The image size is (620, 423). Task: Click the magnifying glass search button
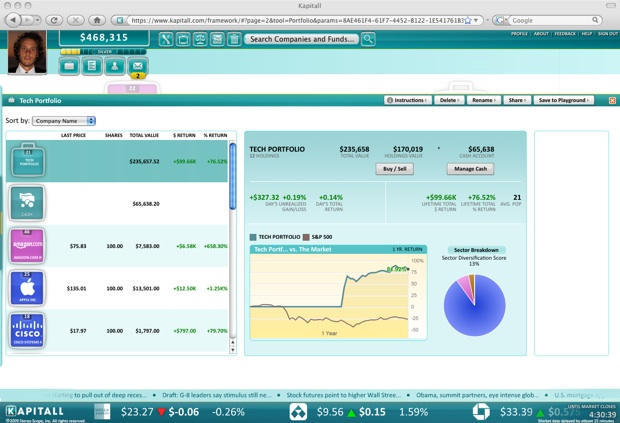(x=368, y=39)
